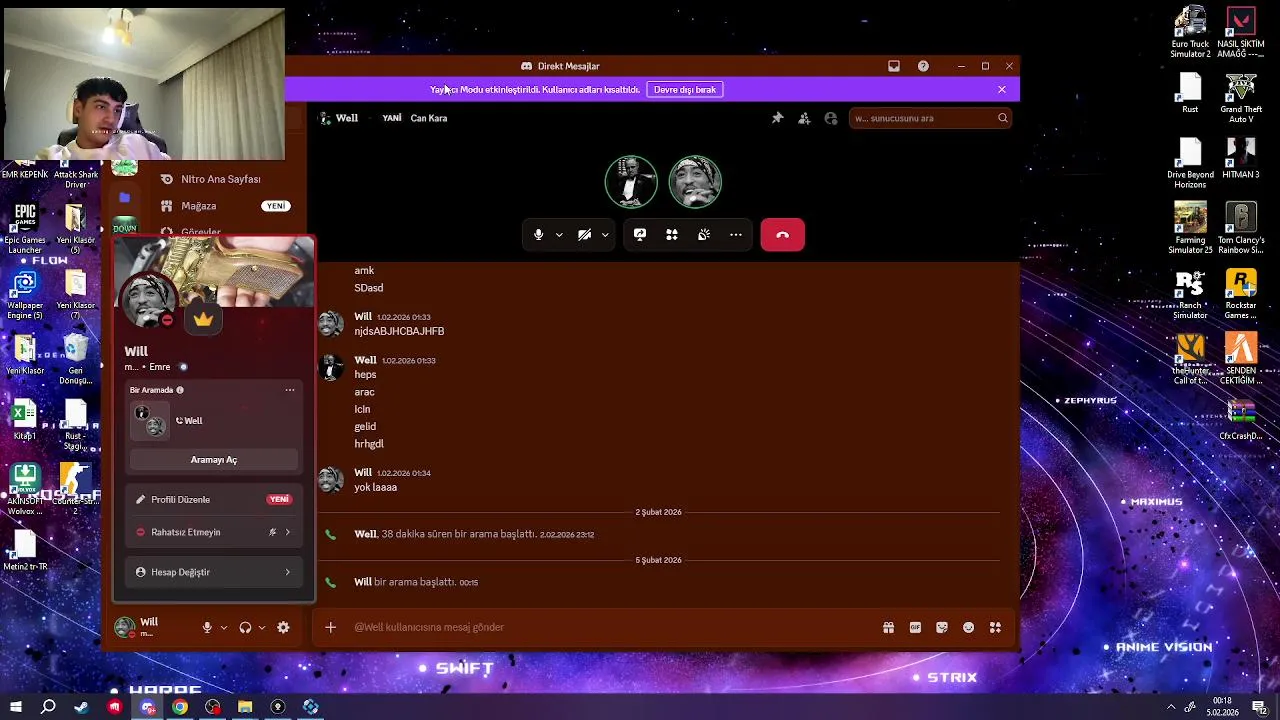Click the info icon next to Bir Aramada
The height and width of the screenshot is (720, 1280).
pos(180,390)
